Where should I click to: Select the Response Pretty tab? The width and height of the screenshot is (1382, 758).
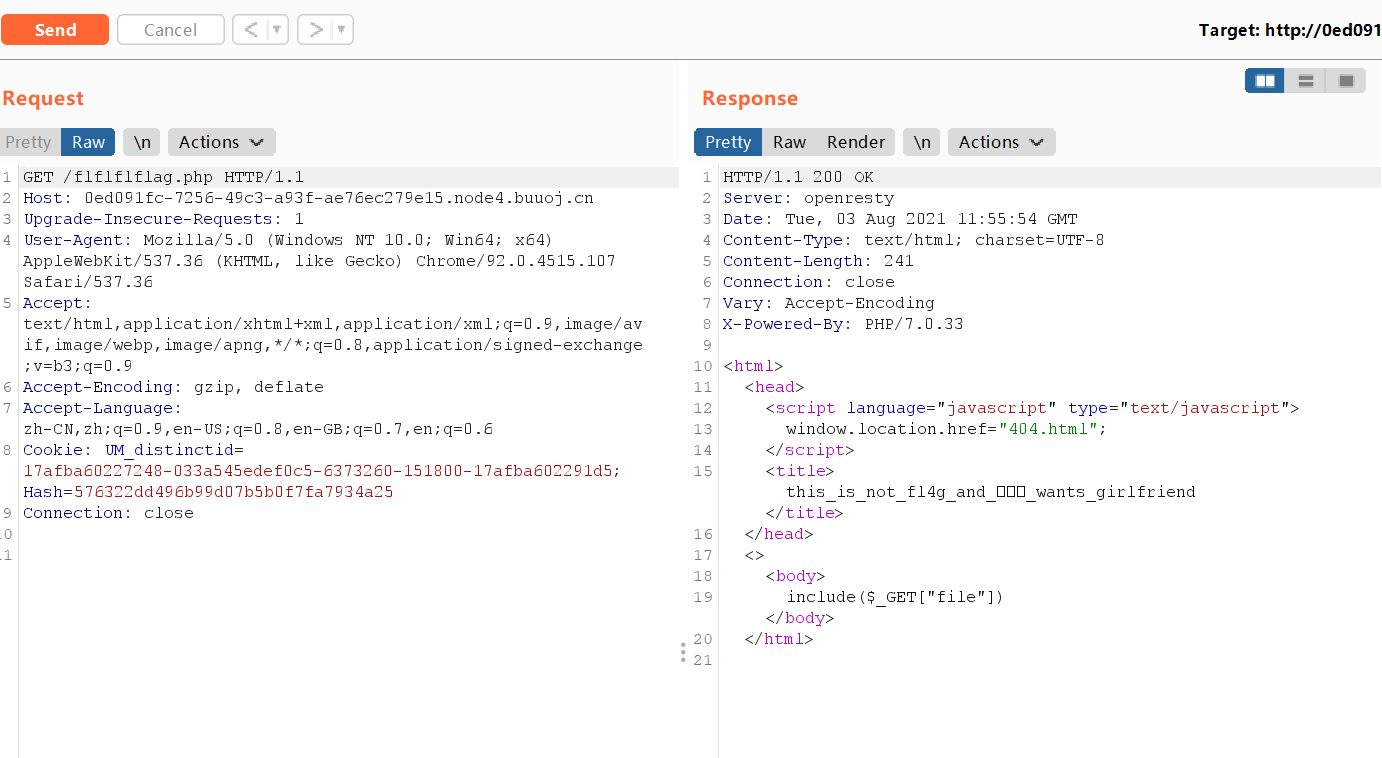click(728, 142)
